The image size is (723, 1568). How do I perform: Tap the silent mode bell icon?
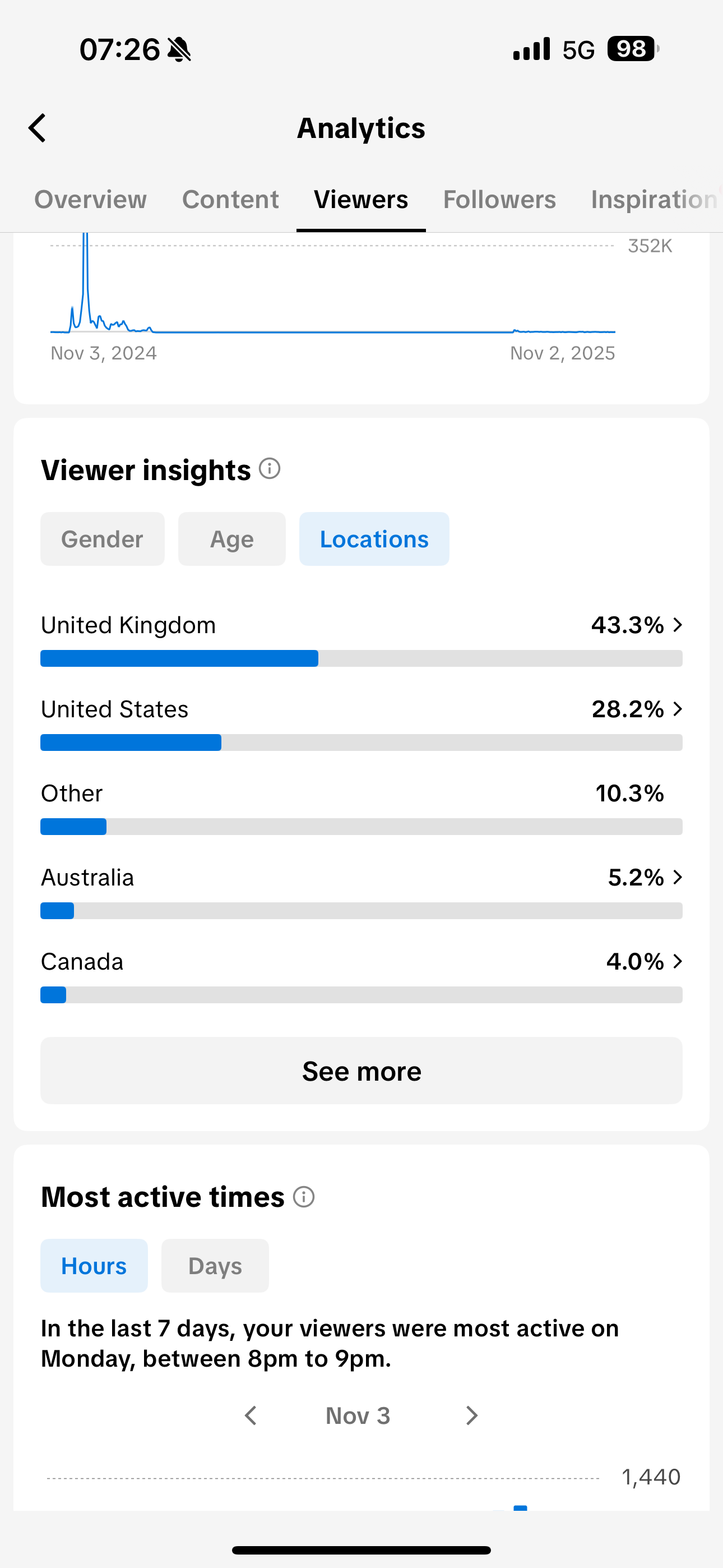(x=179, y=49)
